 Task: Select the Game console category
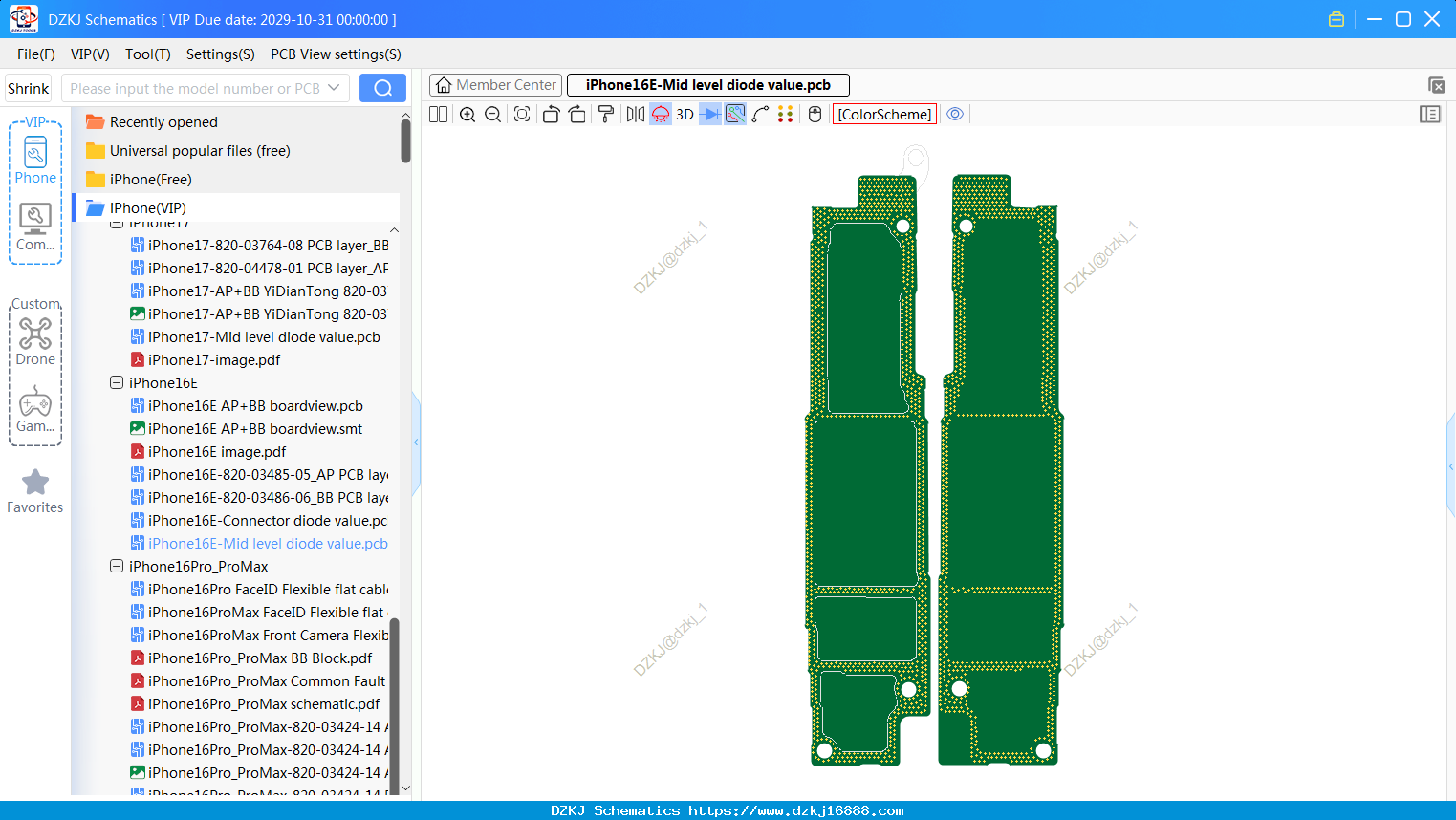coord(35,409)
